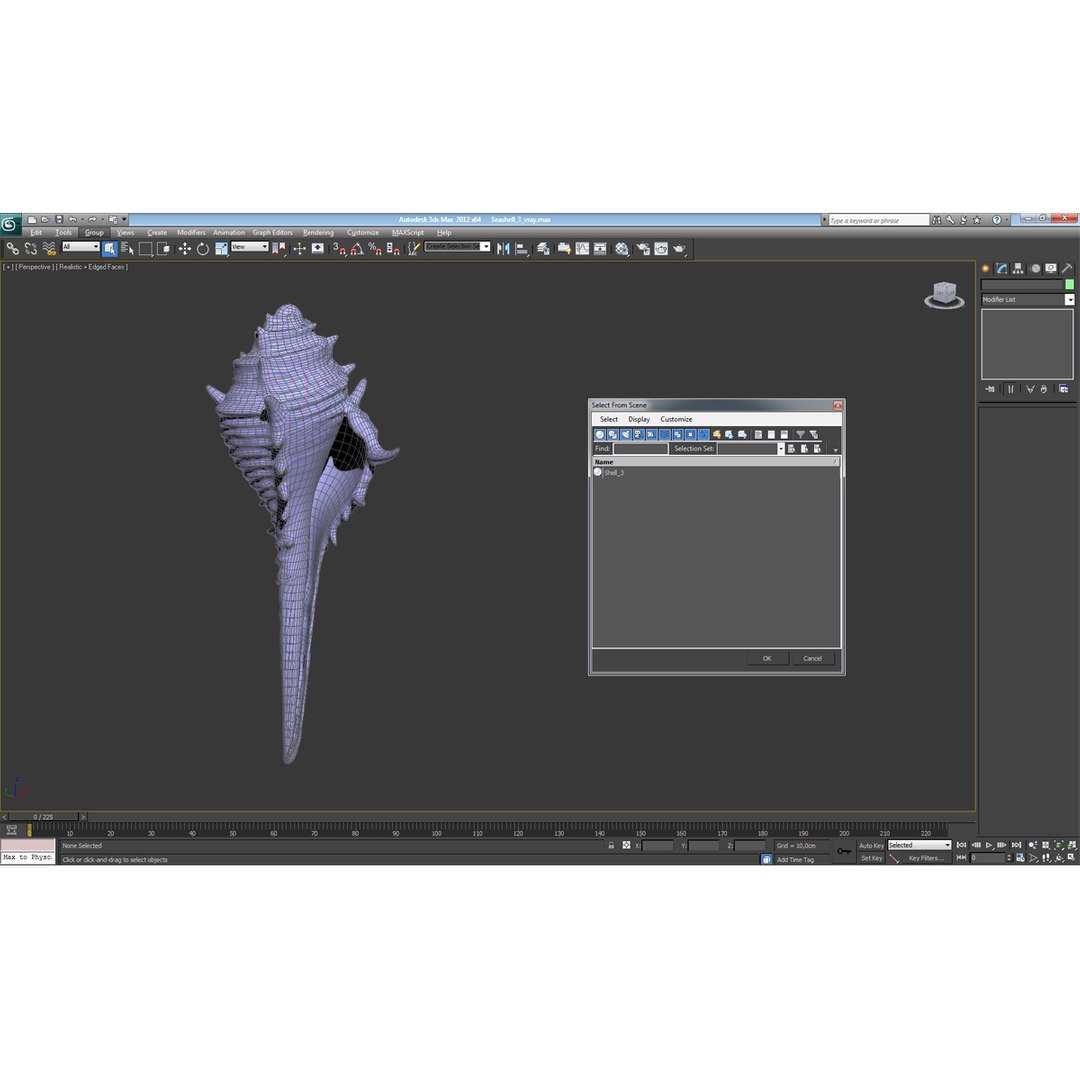
Task: Click Add Time Tag
Action: 795,860
